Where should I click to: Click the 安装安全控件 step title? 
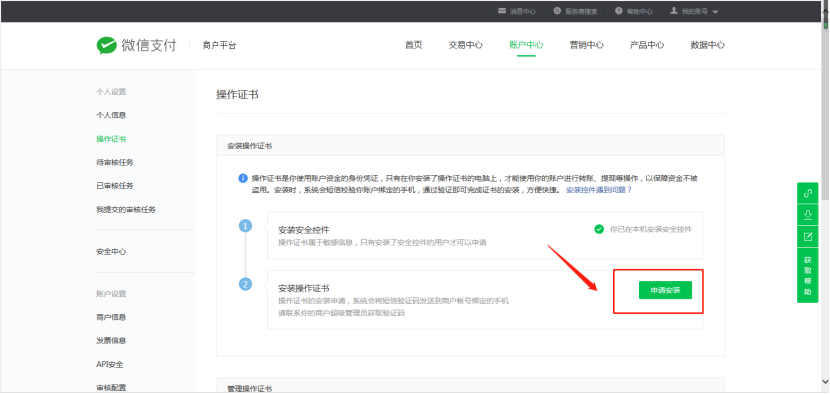tap(304, 230)
